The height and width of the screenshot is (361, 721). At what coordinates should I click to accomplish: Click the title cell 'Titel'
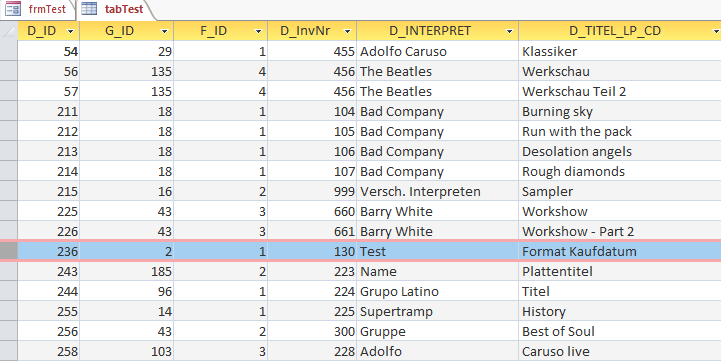[x=620, y=291]
